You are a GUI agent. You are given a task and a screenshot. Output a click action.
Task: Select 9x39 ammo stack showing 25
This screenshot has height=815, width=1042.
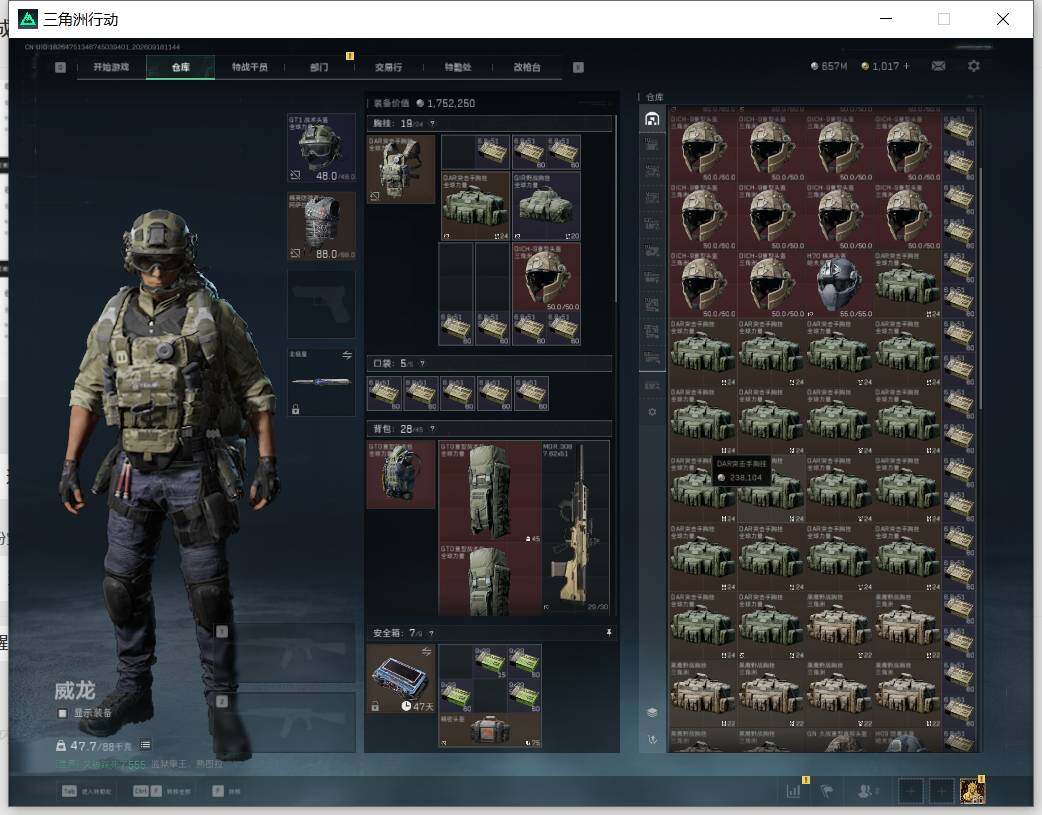pos(490,661)
